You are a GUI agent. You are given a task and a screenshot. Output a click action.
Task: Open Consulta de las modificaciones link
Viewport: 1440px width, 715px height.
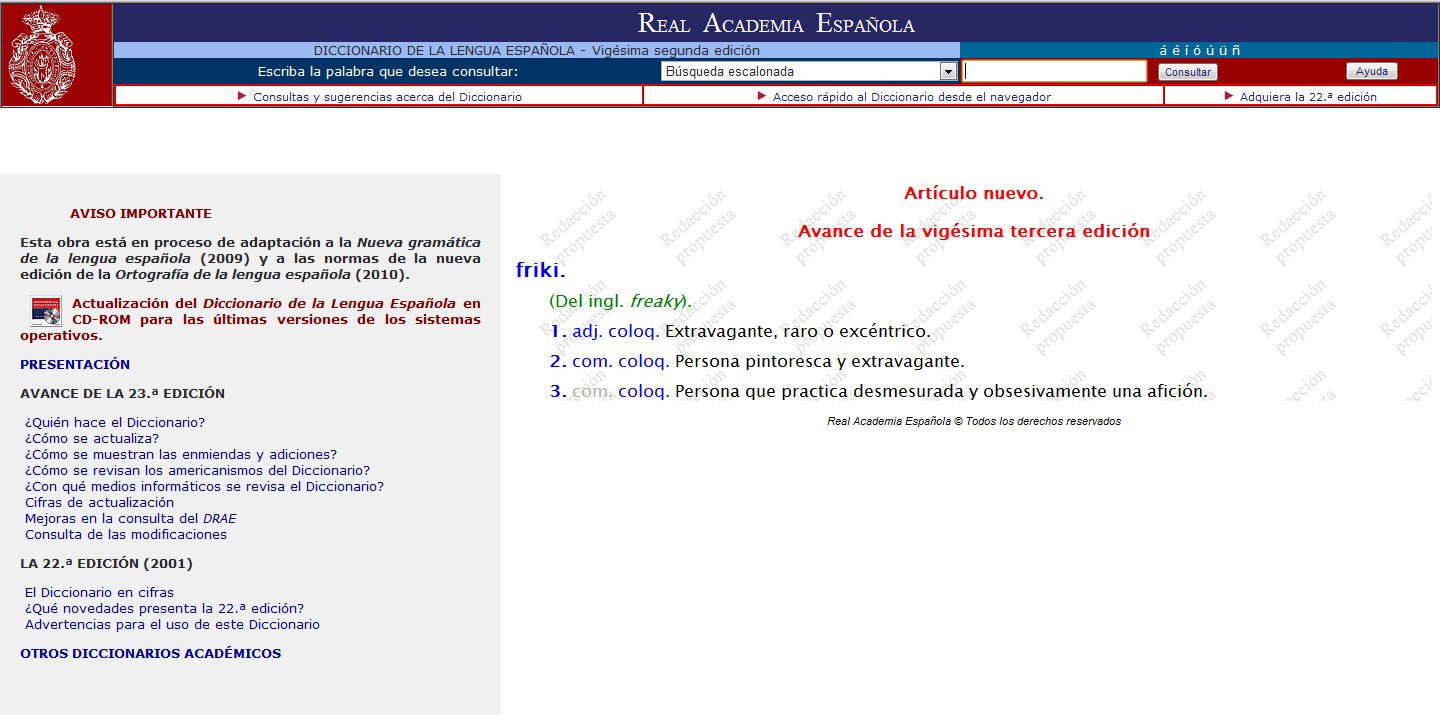pos(126,535)
